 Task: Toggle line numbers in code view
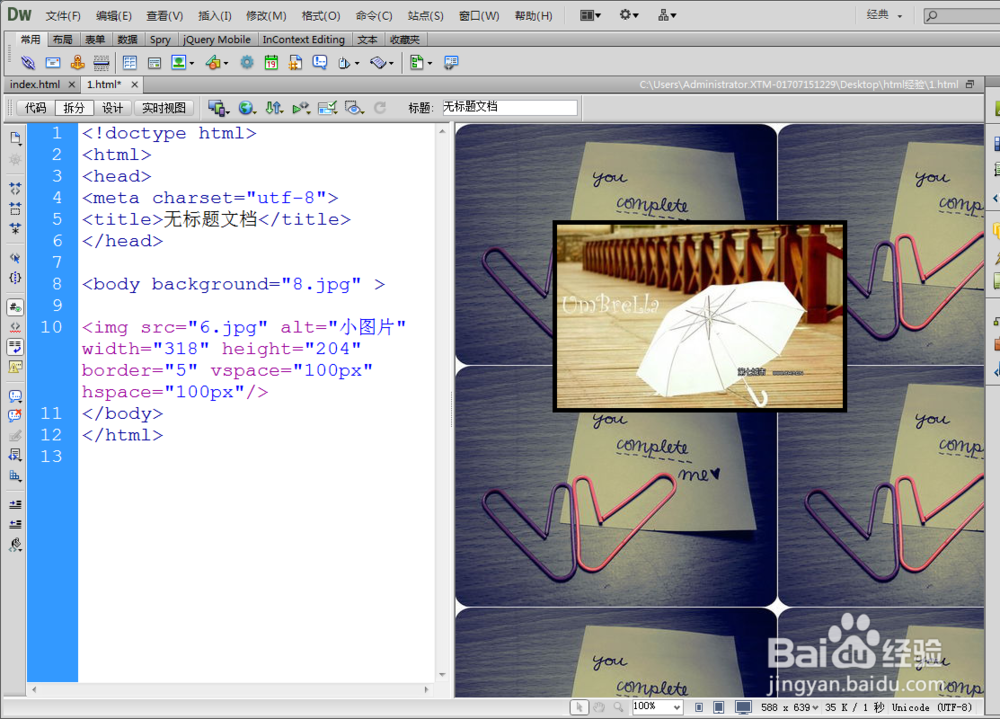(x=15, y=308)
